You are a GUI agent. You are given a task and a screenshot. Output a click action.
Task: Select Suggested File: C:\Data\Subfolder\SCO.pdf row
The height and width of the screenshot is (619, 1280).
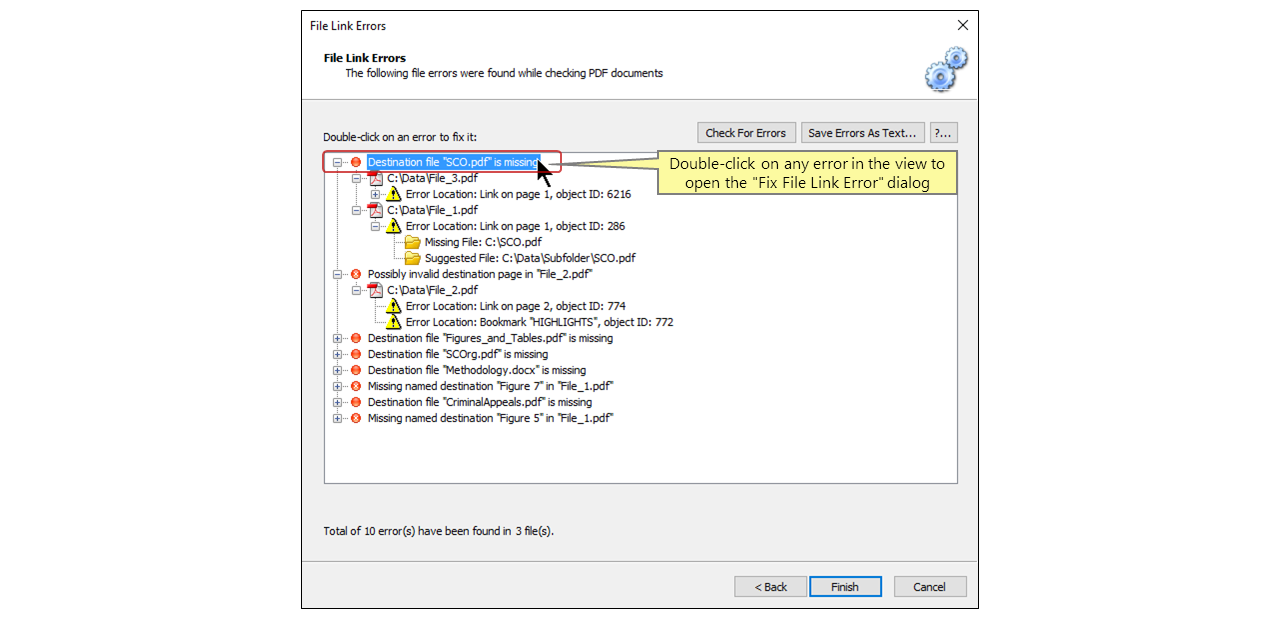coord(530,258)
